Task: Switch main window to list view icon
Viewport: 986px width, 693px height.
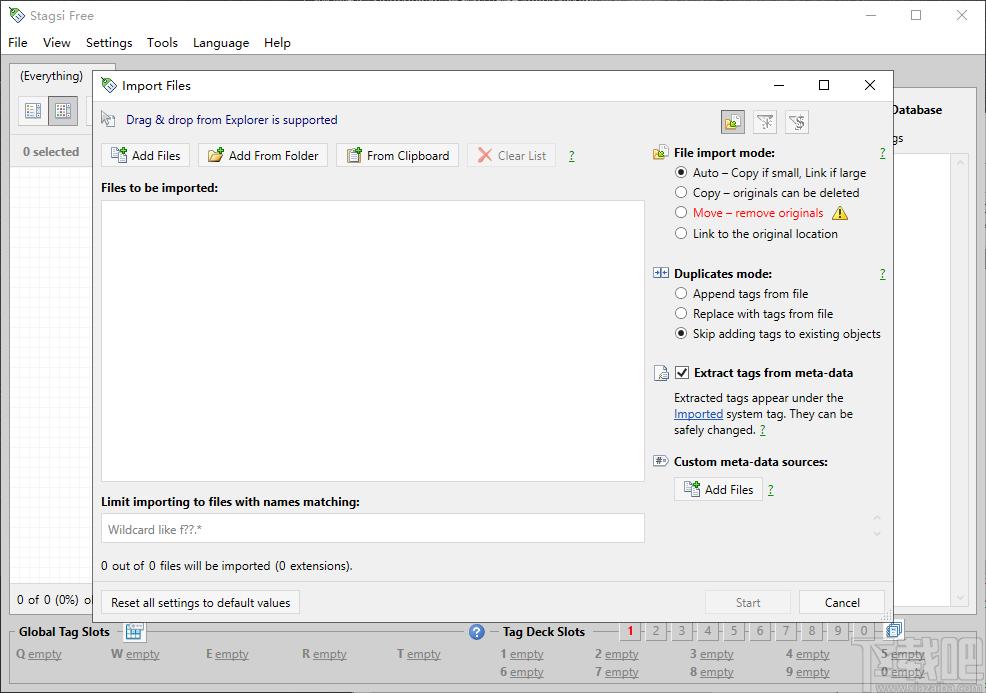Action: coord(33,111)
